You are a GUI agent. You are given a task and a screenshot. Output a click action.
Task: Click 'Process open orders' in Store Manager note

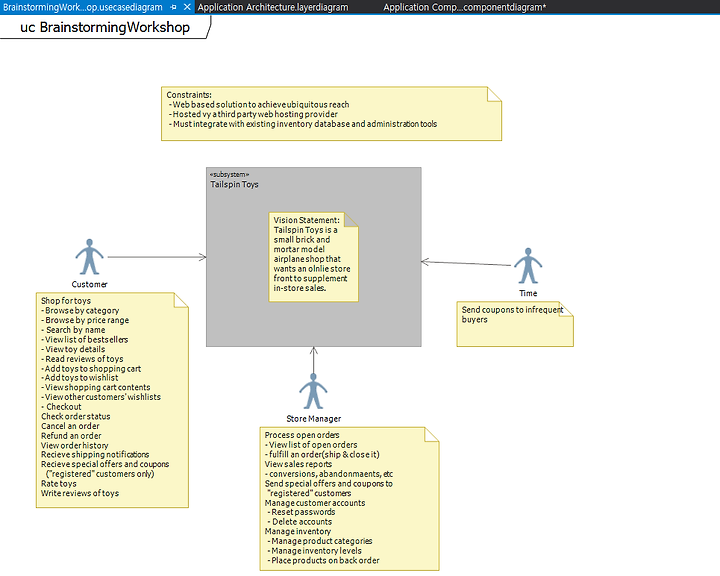[x=302, y=435]
